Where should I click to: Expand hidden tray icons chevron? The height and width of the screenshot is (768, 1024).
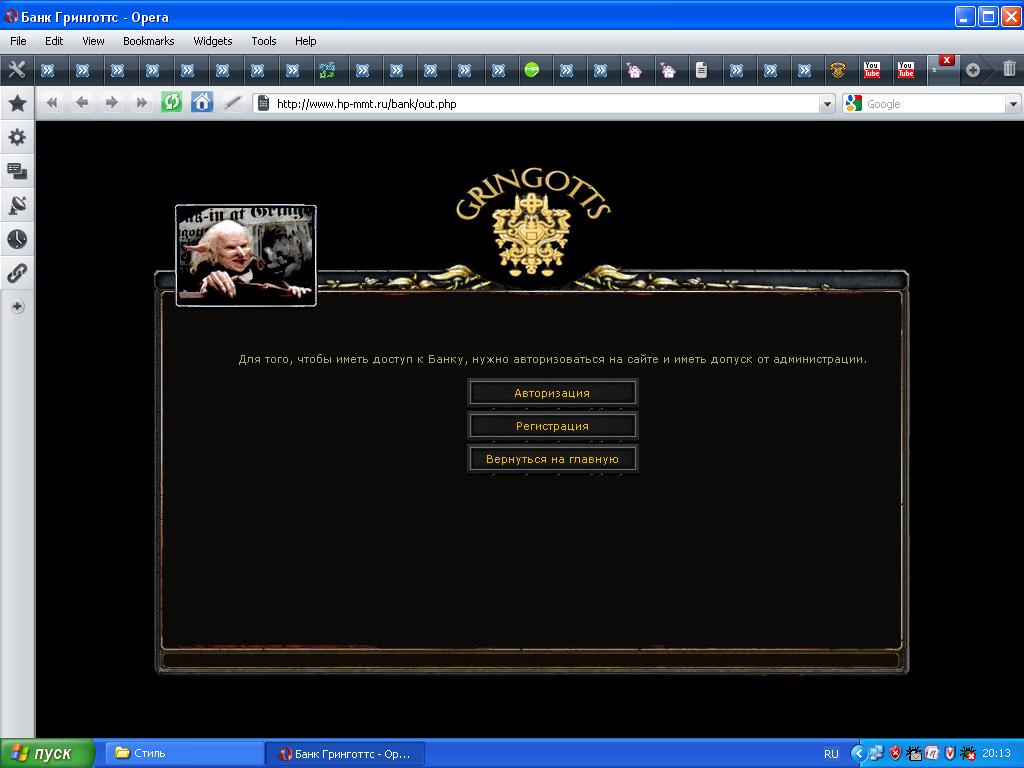[x=858, y=754]
